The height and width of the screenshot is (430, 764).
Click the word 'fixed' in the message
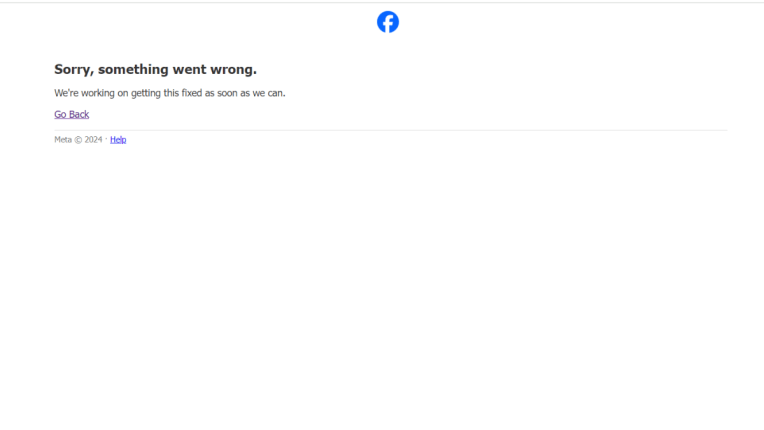[191, 93]
